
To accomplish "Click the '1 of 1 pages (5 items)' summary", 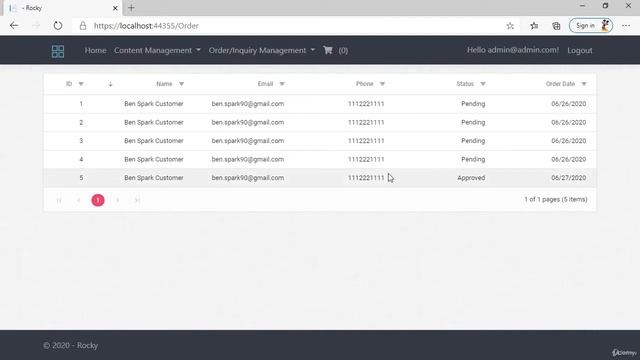I will click(x=556, y=200).
